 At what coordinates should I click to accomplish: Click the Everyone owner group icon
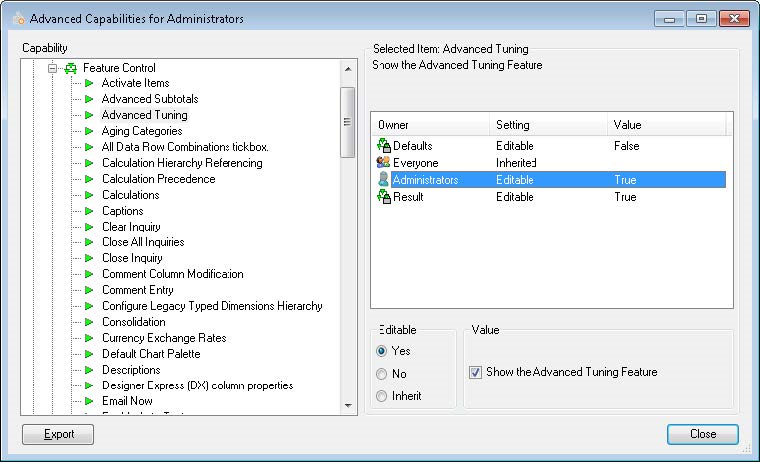pos(383,163)
